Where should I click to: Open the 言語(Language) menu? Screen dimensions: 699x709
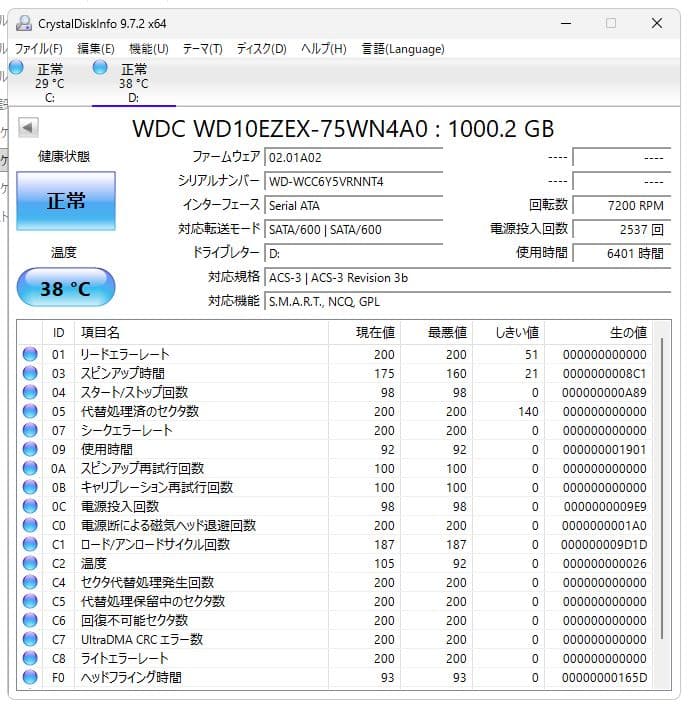[x=403, y=49]
